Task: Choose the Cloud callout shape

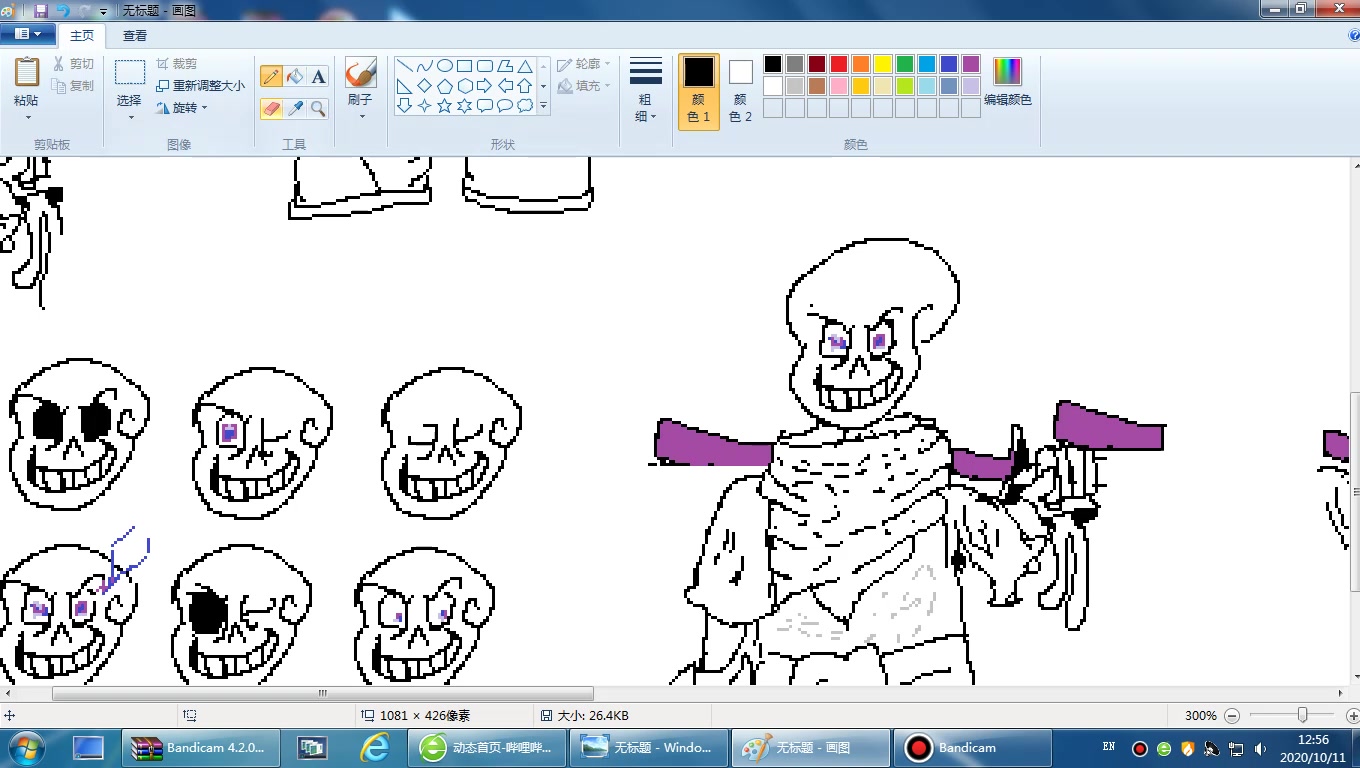Action: click(x=525, y=105)
